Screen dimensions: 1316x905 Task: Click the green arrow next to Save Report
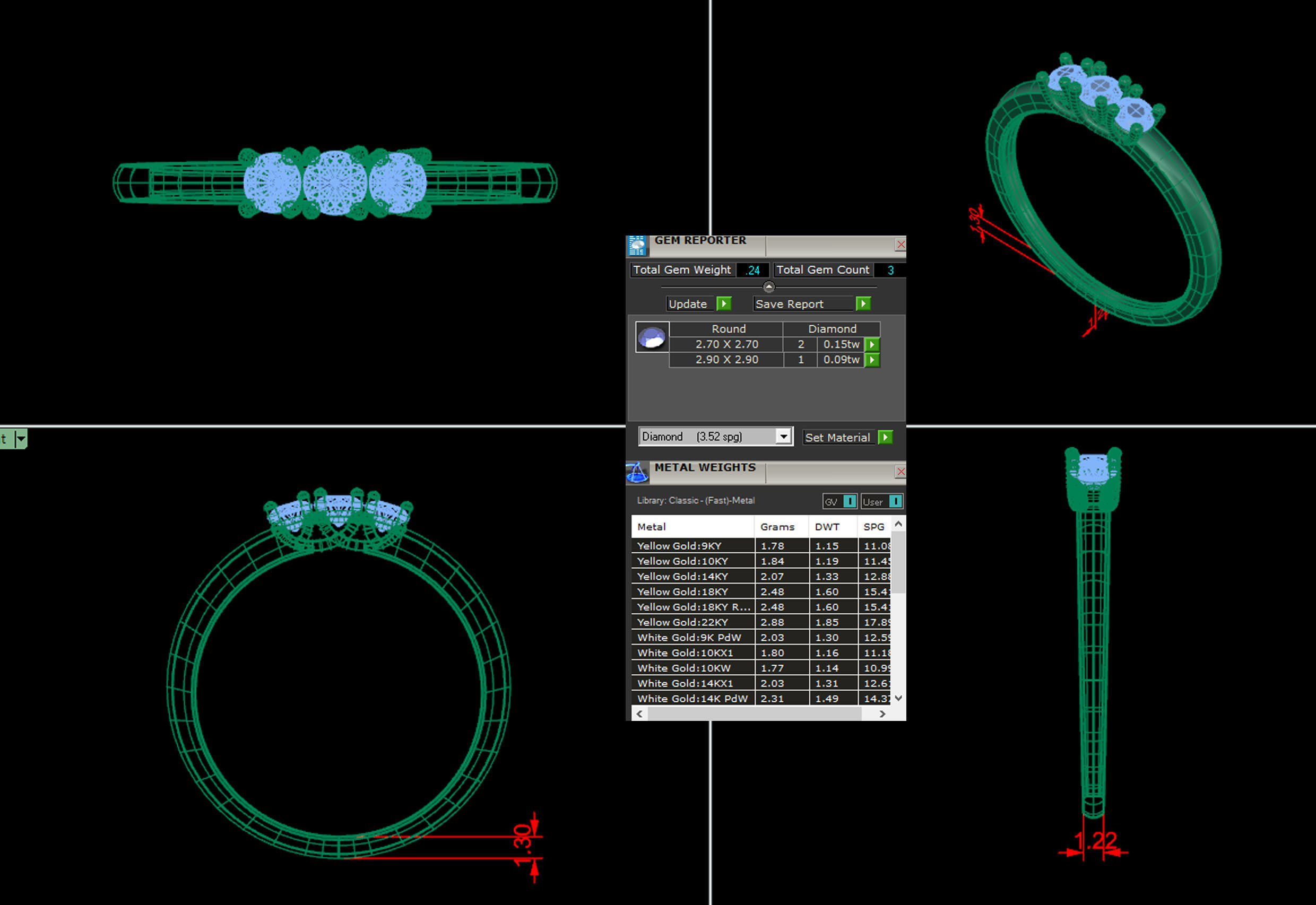[863, 304]
